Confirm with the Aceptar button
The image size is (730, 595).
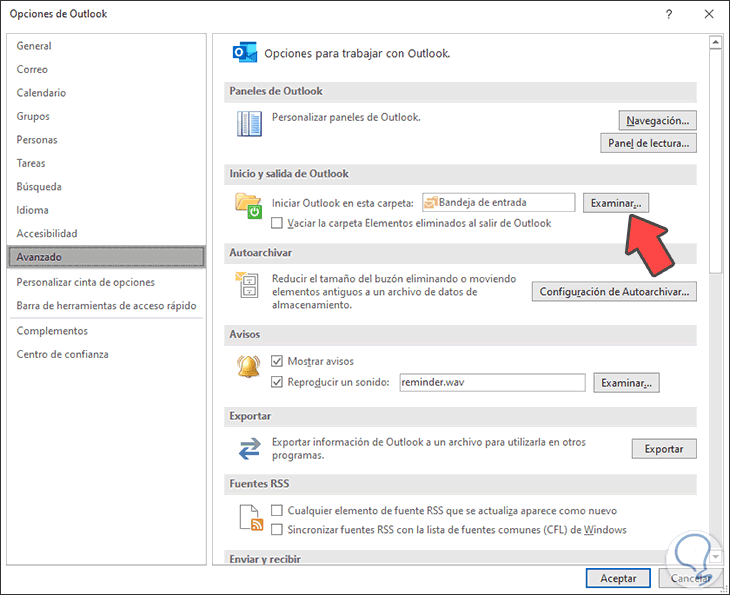[x=618, y=578]
